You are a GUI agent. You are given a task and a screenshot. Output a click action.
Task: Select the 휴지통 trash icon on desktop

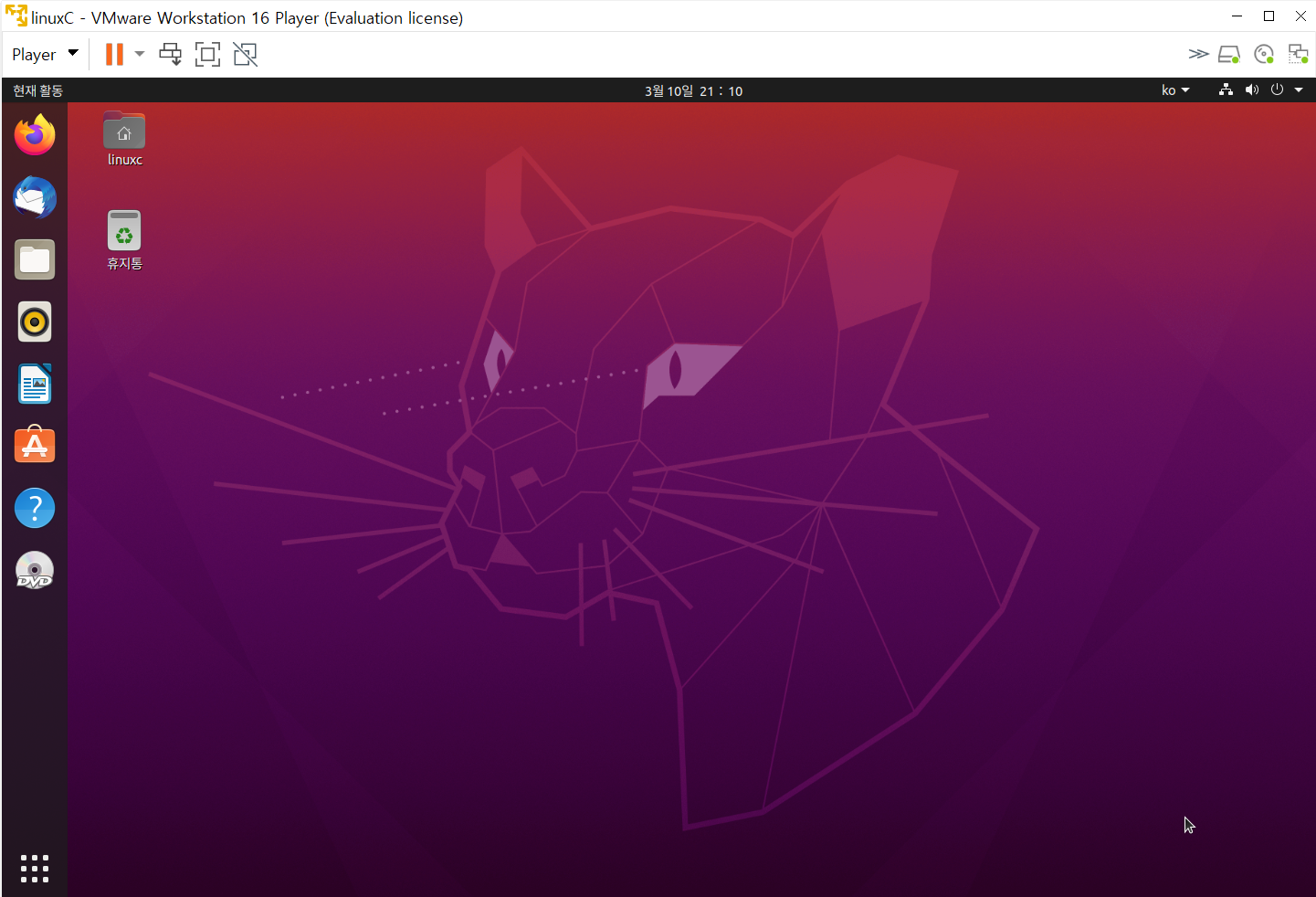pyautogui.click(x=124, y=241)
